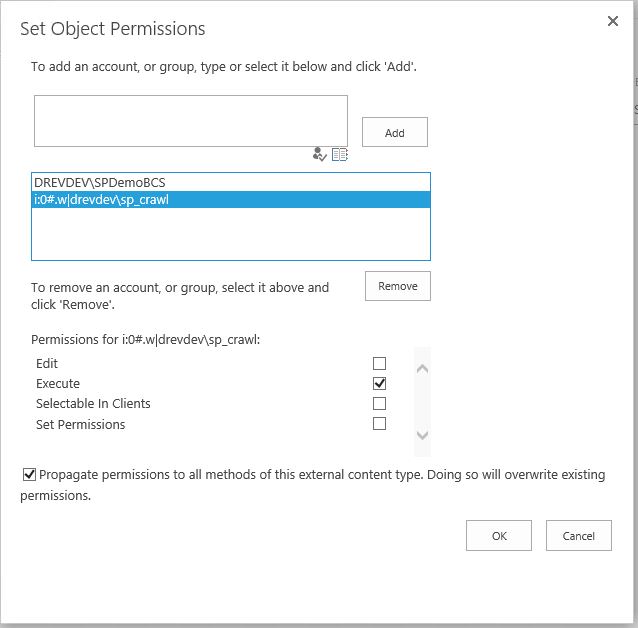Image resolution: width=638 pixels, height=628 pixels.
Task: Enable the Edit permission checkbox
Action: [x=379, y=363]
